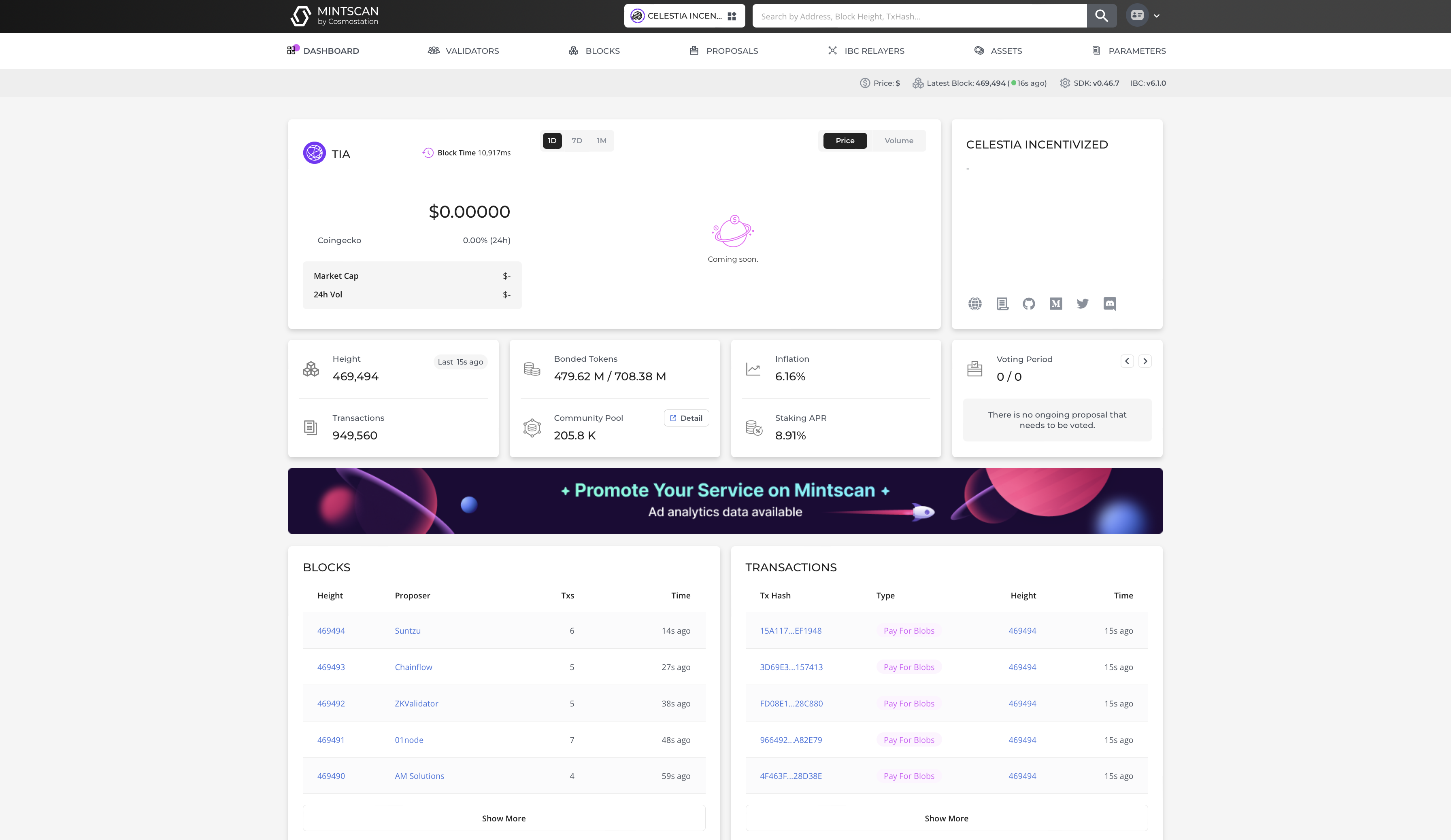Viewport: 1451px width, 840px height.
Task: Open the Discord icon for Celestia
Action: pyautogui.click(x=1110, y=304)
